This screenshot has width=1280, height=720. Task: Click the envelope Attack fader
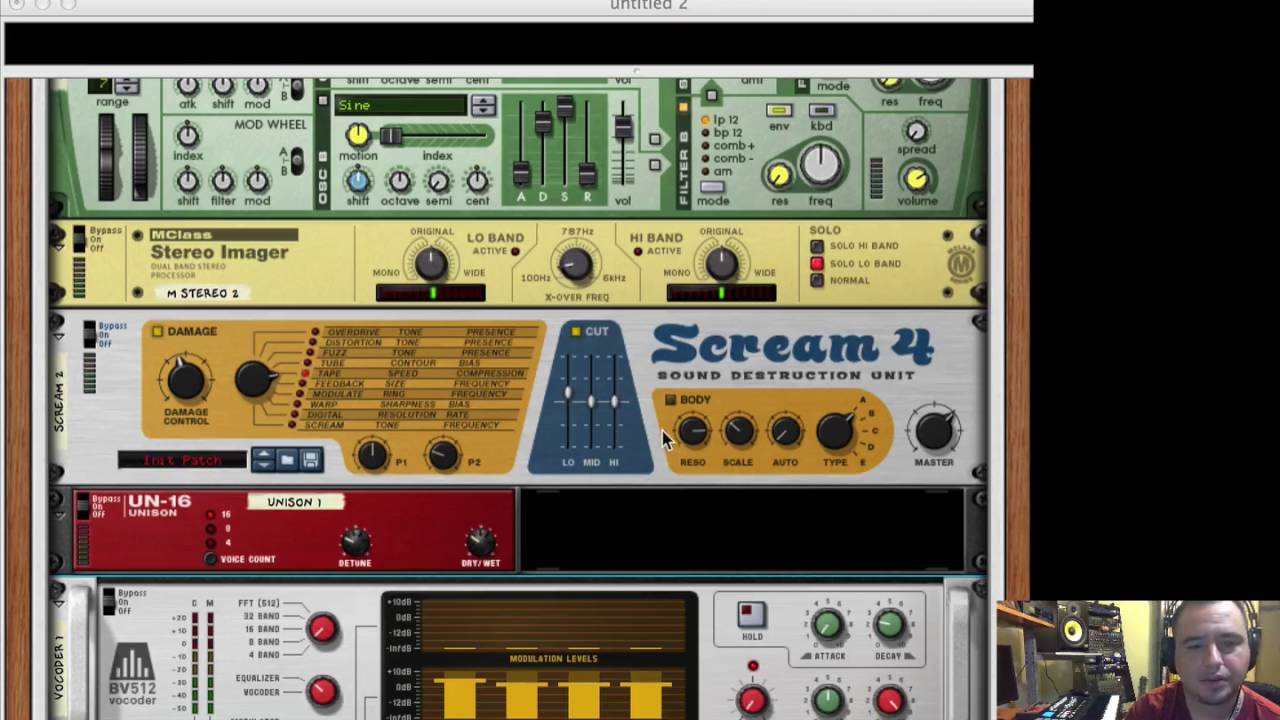click(x=521, y=172)
